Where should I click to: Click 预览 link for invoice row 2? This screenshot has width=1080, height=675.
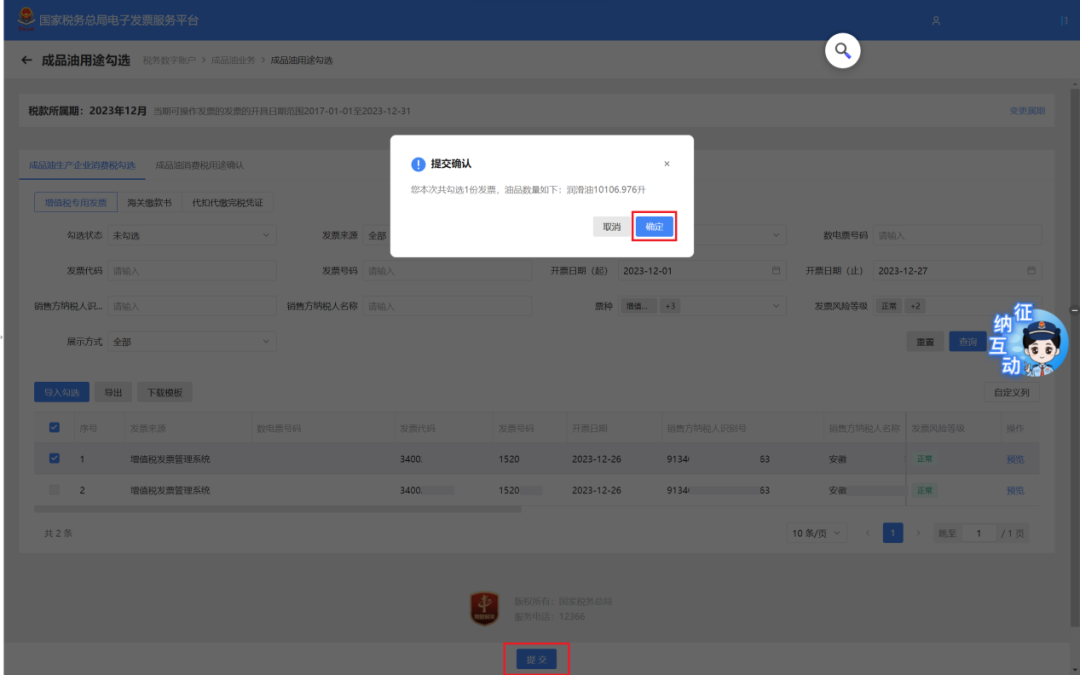click(x=1015, y=490)
